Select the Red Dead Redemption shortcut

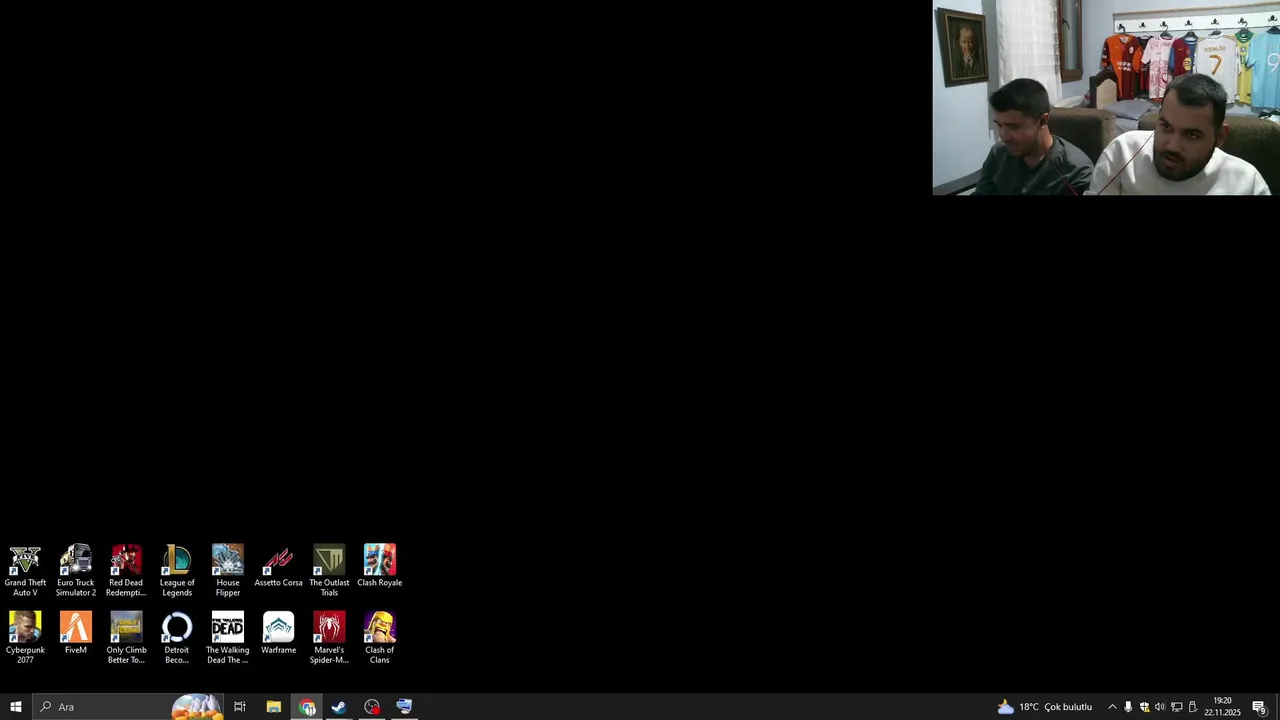point(126,571)
